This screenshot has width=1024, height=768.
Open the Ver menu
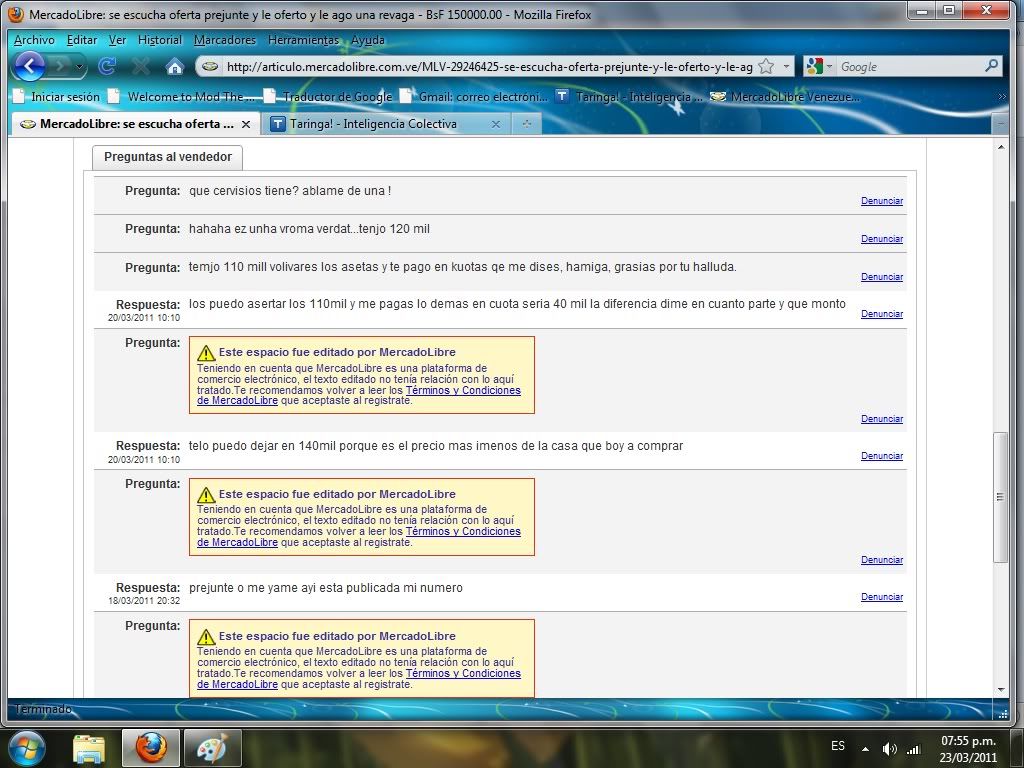tap(118, 40)
